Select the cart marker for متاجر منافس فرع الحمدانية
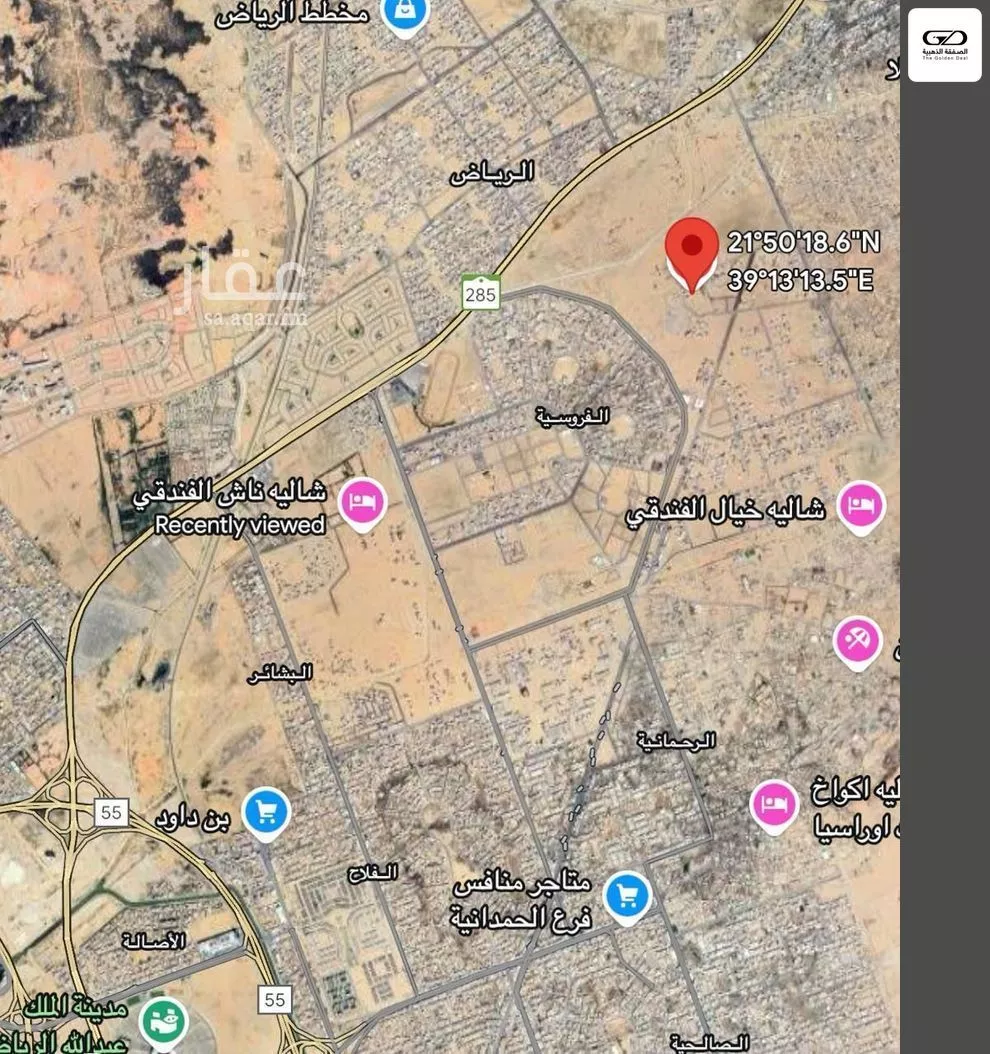The height and width of the screenshot is (1054, 990). [x=627, y=898]
